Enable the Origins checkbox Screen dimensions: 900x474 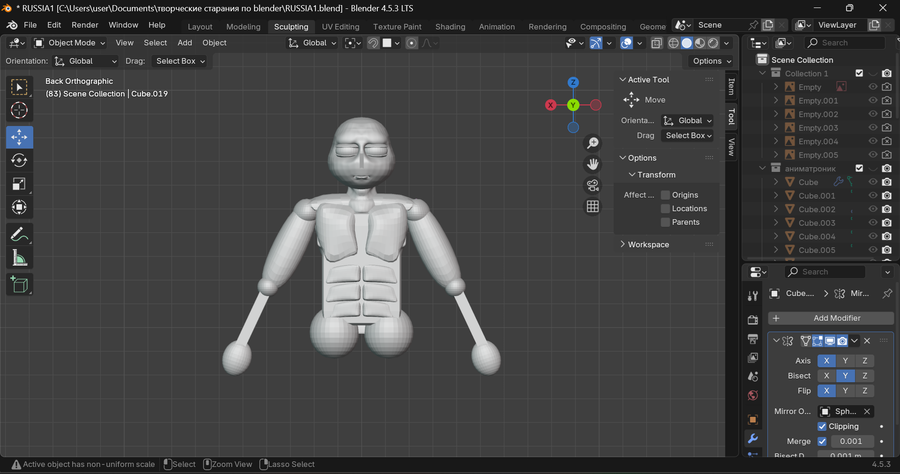pyautogui.click(x=665, y=195)
